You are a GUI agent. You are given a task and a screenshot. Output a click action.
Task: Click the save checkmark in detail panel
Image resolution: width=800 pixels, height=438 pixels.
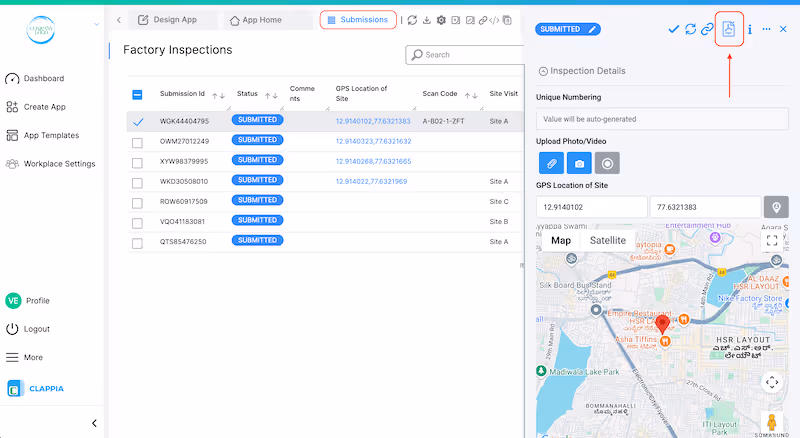pyautogui.click(x=673, y=29)
